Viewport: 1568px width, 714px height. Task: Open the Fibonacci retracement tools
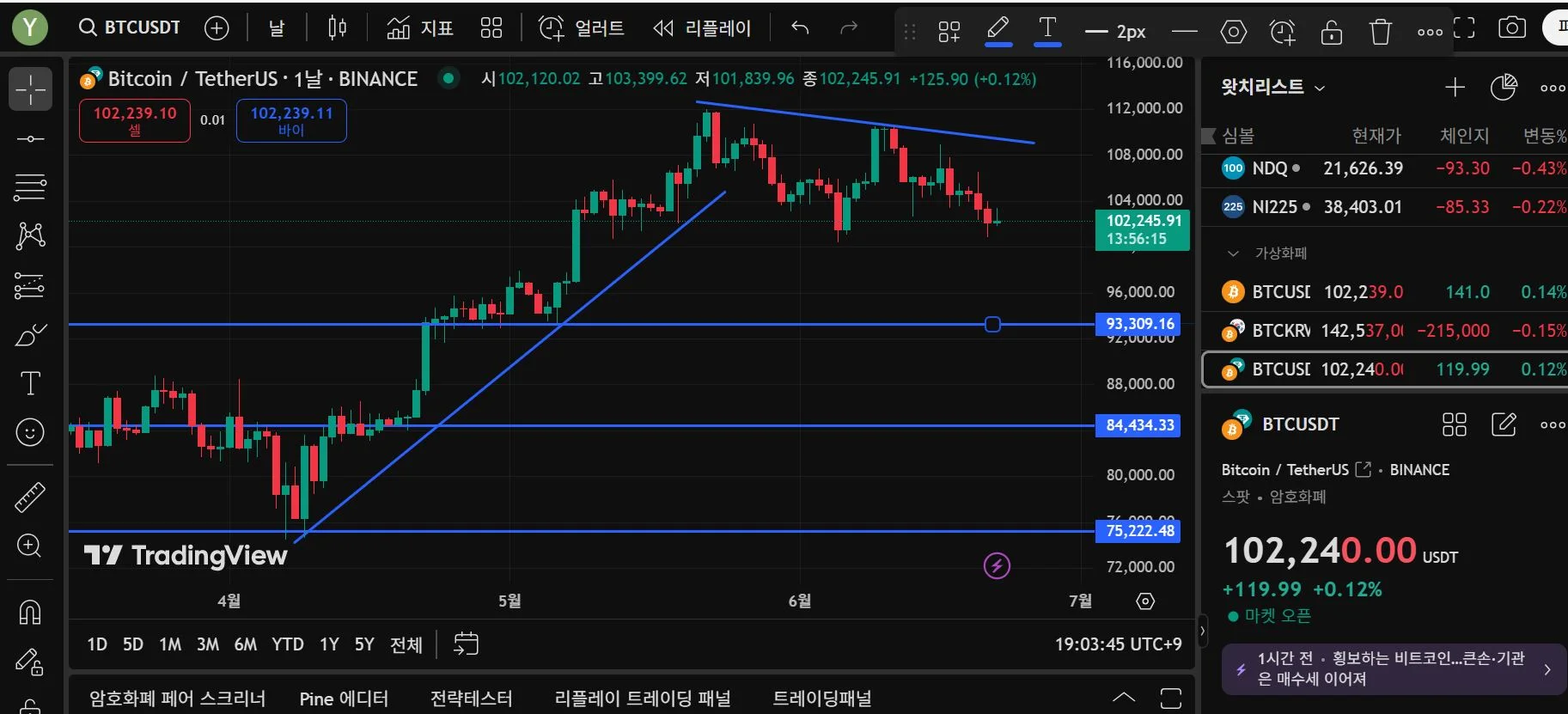(30, 186)
